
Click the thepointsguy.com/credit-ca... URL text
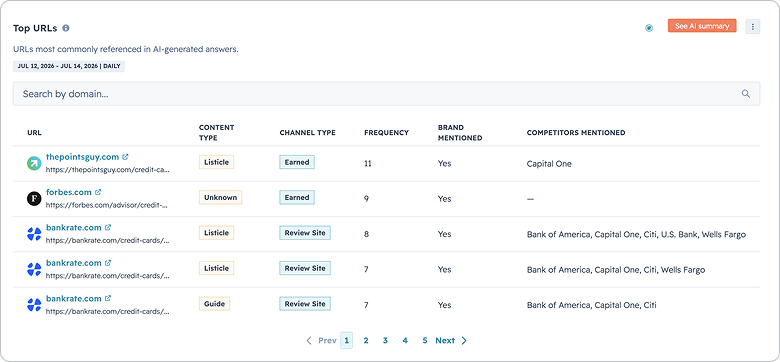click(x=107, y=169)
